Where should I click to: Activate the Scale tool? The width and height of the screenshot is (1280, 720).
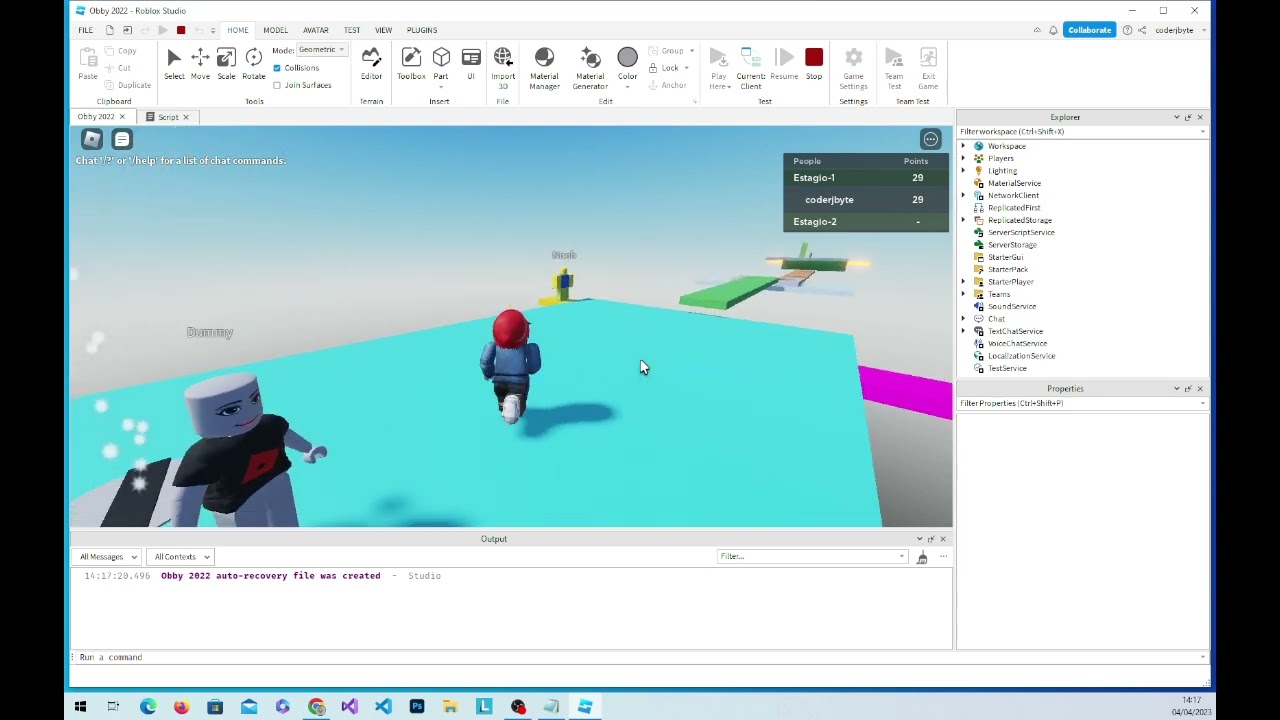226,64
